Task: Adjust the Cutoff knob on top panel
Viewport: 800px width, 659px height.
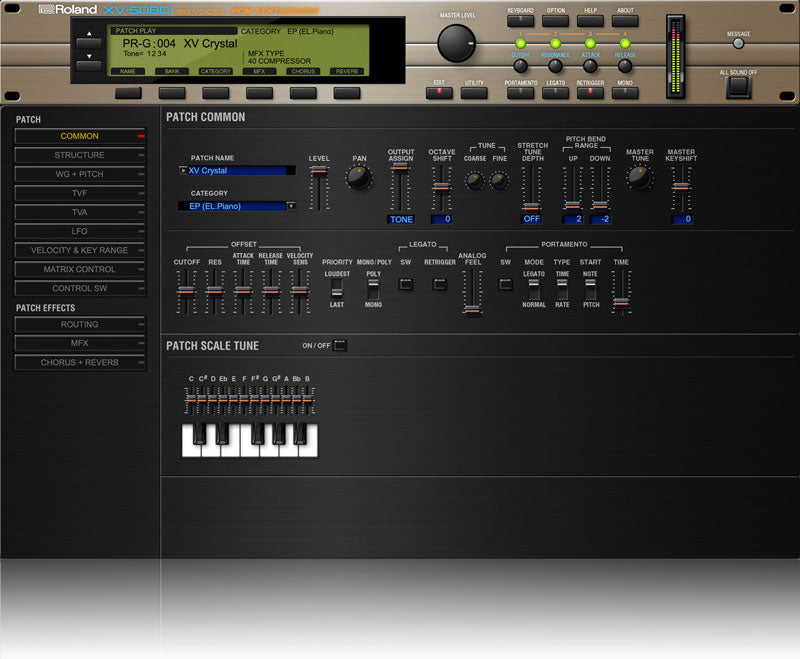Action: 520,65
